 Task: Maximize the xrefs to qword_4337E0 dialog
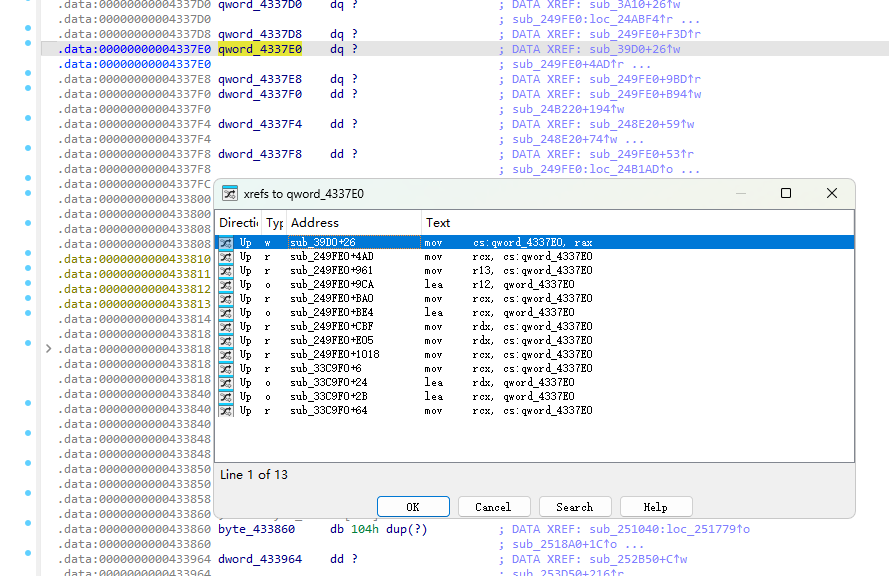click(x=786, y=193)
